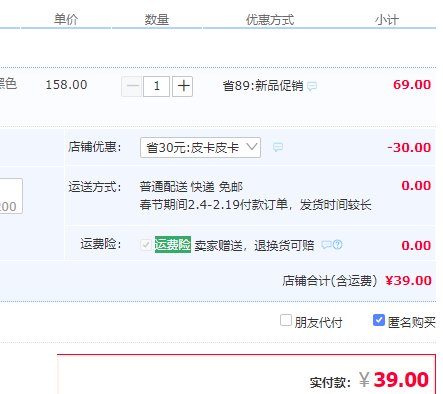Image resolution: width=443 pixels, height=394 pixels.
Task: Click the green 运费险 badge
Action: click(x=173, y=245)
